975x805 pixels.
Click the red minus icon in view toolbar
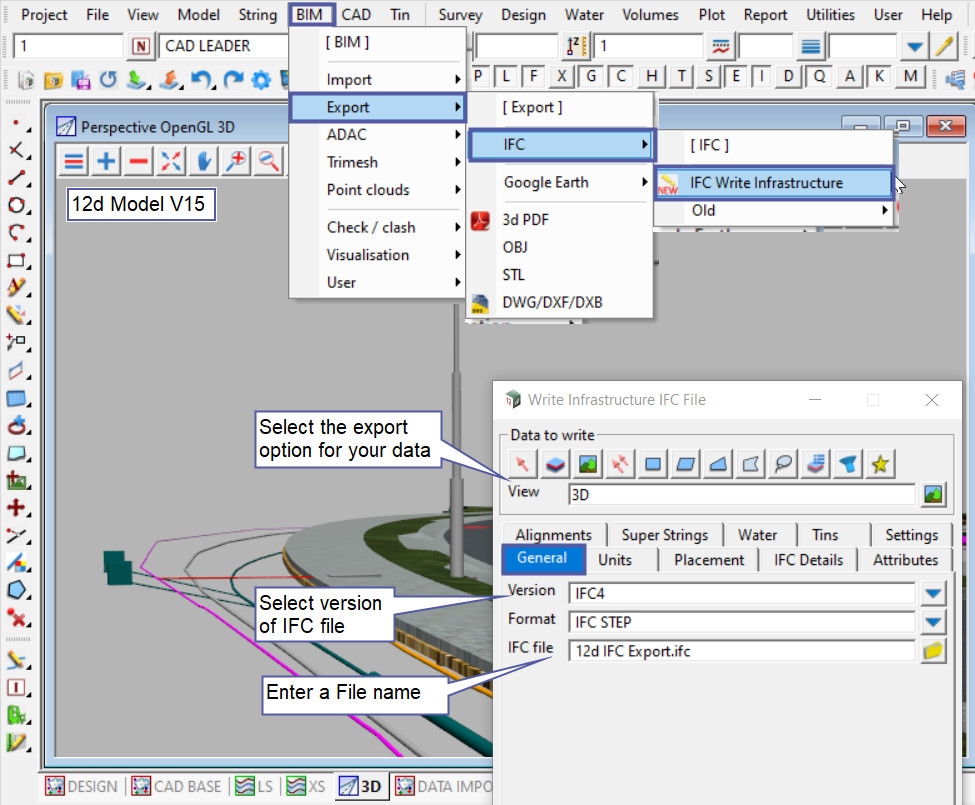pos(139,161)
